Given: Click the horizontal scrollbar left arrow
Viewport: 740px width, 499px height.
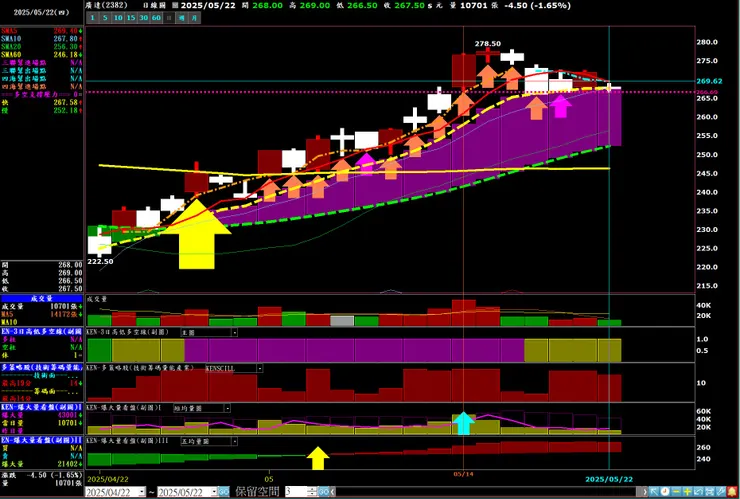Looking at the screenshot, I should pyautogui.click(x=332, y=492).
